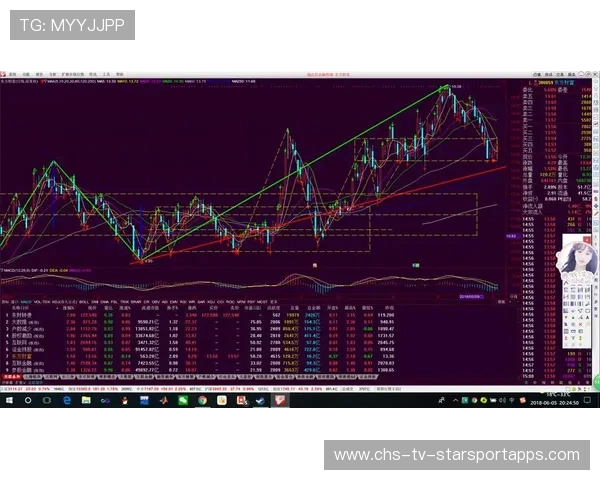
Task: Select the 大智慧 row in stock list
Action: coord(21,322)
